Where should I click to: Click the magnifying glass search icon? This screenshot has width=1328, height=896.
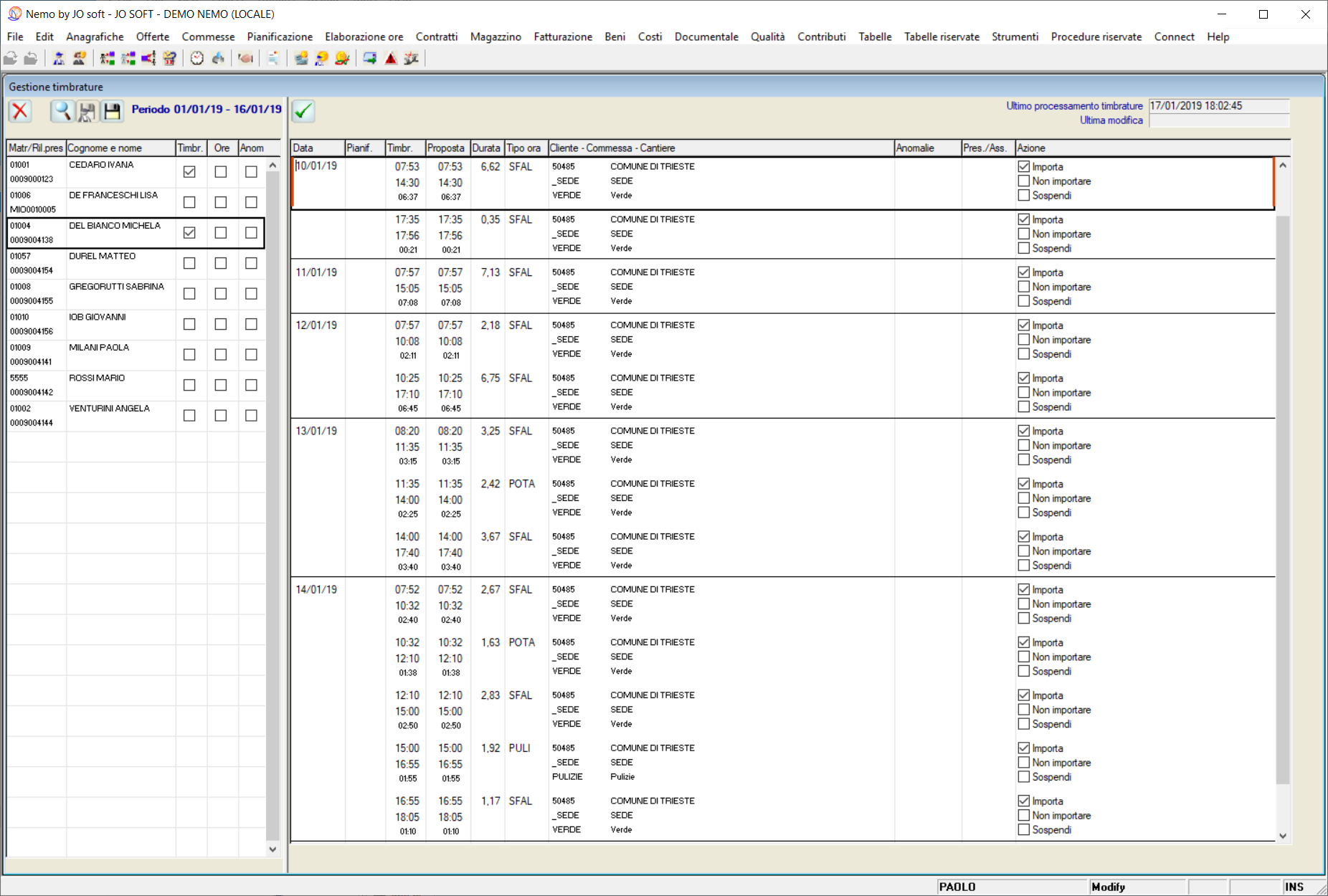pyautogui.click(x=62, y=111)
